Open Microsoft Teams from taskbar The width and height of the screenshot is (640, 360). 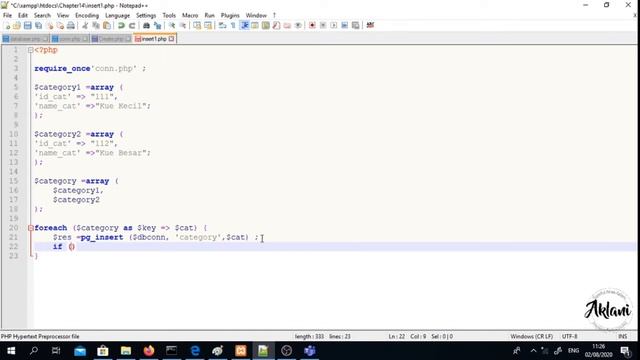309,351
